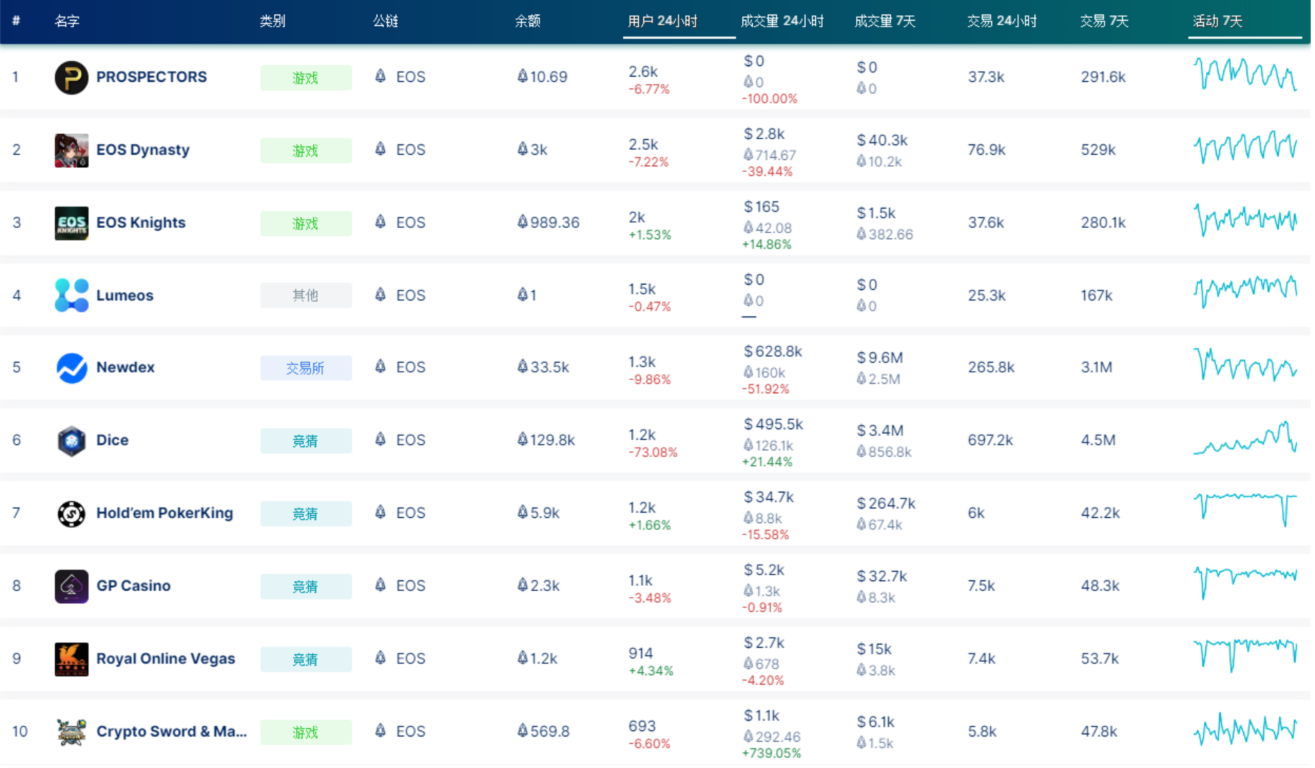
Task: Open the EOS Dynasty dapp link
Action: [x=143, y=150]
